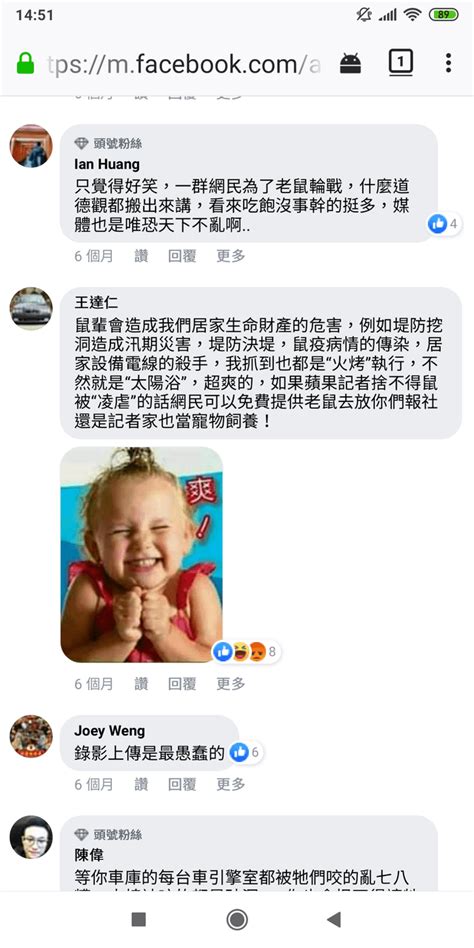Like Joey Weng's comment with 讚
This screenshot has height=948, width=474.
click(141, 784)
